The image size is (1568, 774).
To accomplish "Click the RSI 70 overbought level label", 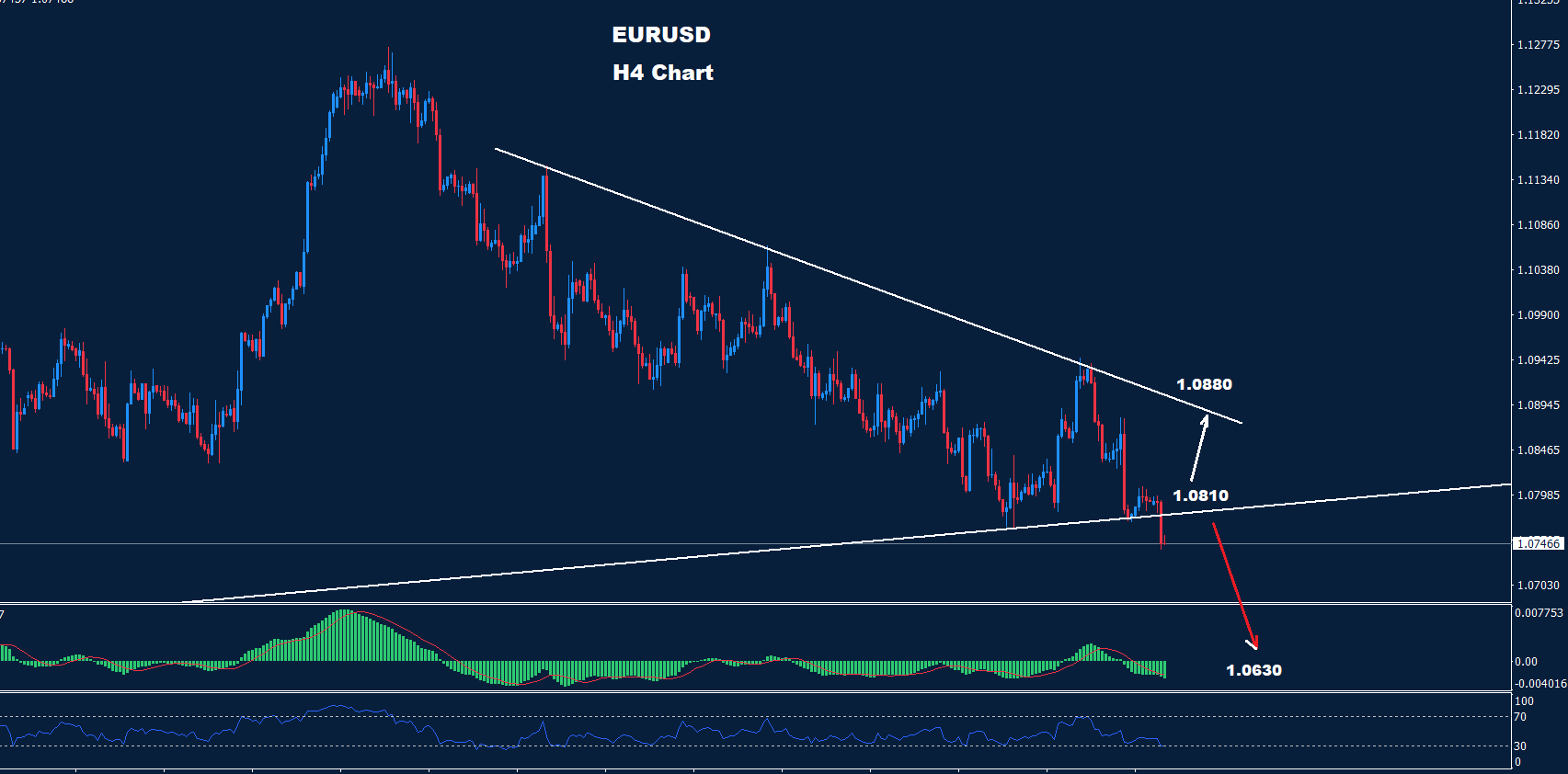I will point(1519,717).
